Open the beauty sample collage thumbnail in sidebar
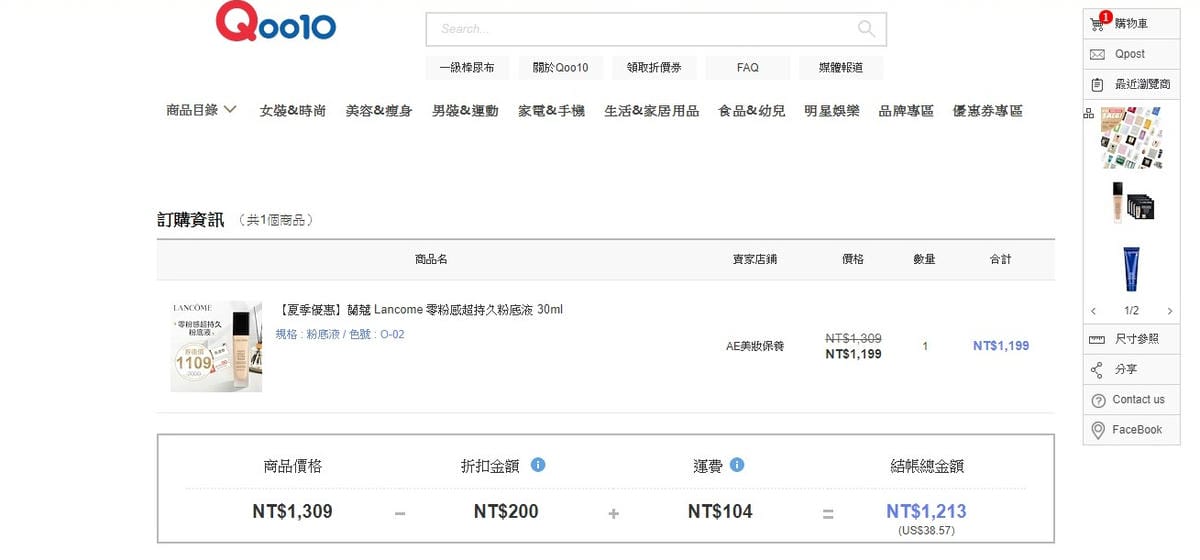This screenshot has height=560, width=1200. tap(1132, 138)
